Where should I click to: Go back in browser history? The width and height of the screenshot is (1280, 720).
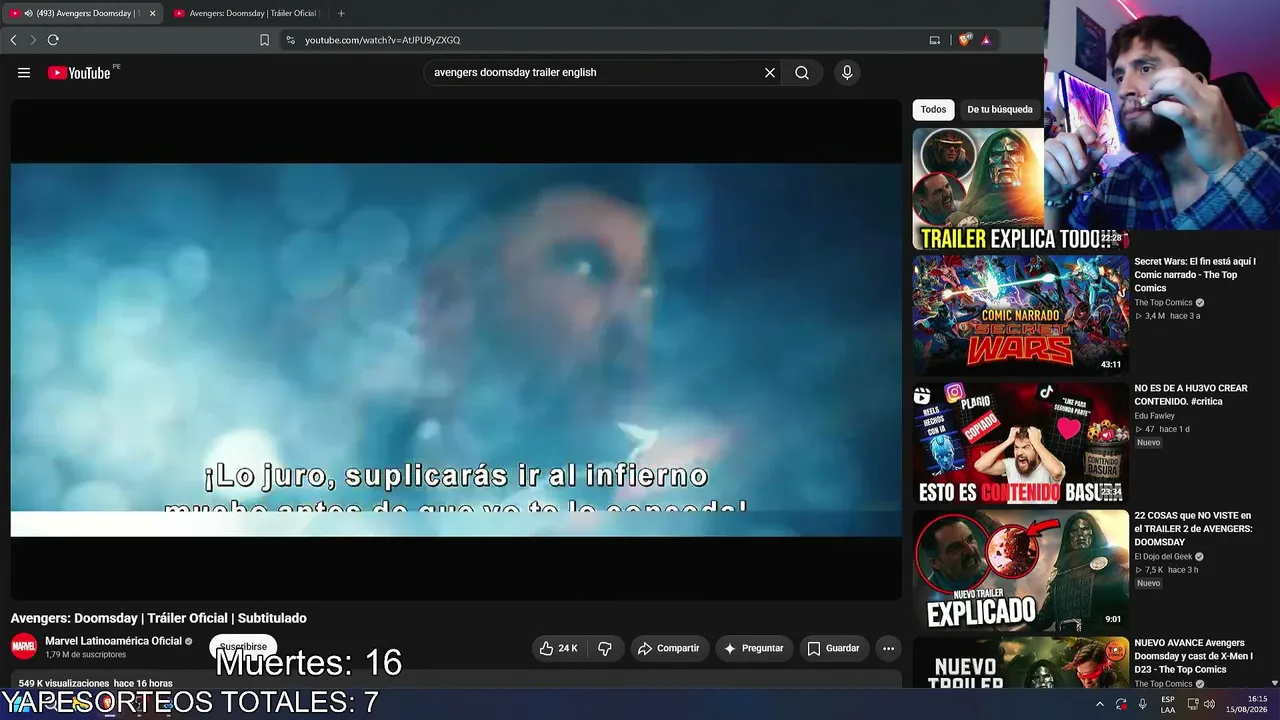point(13,40)
